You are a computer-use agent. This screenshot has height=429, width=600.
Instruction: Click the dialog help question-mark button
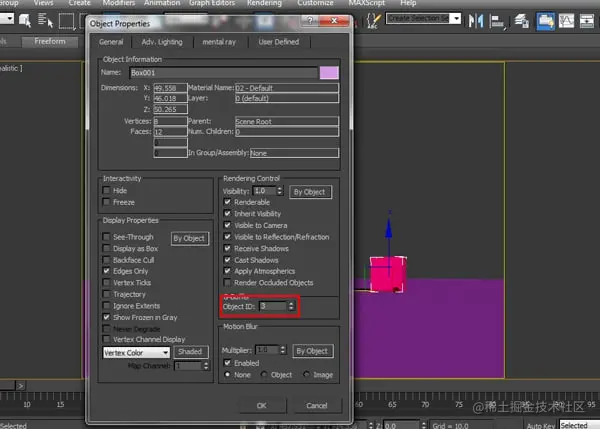tap(310, 20)
